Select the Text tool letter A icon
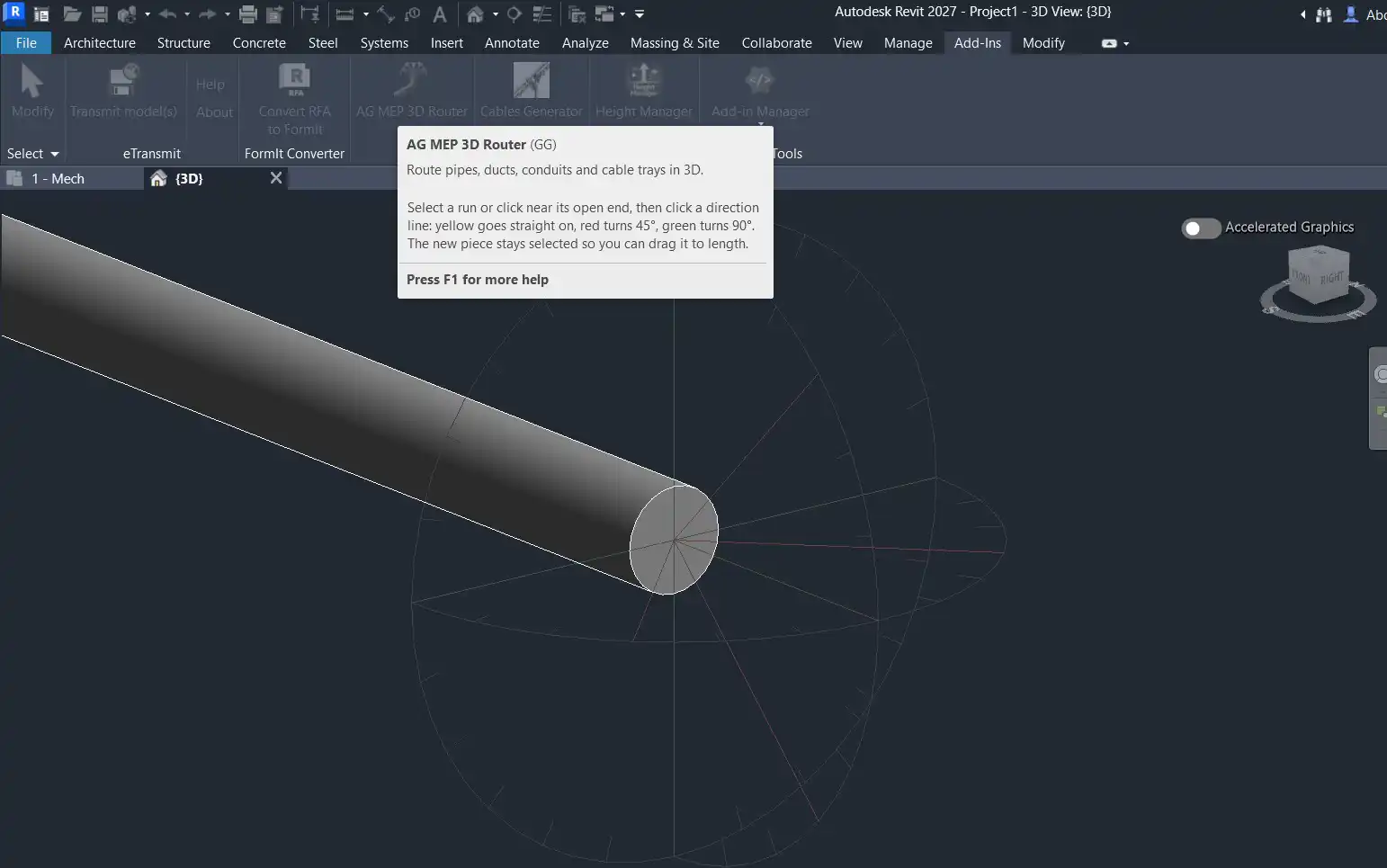 [x=440, y=14]
